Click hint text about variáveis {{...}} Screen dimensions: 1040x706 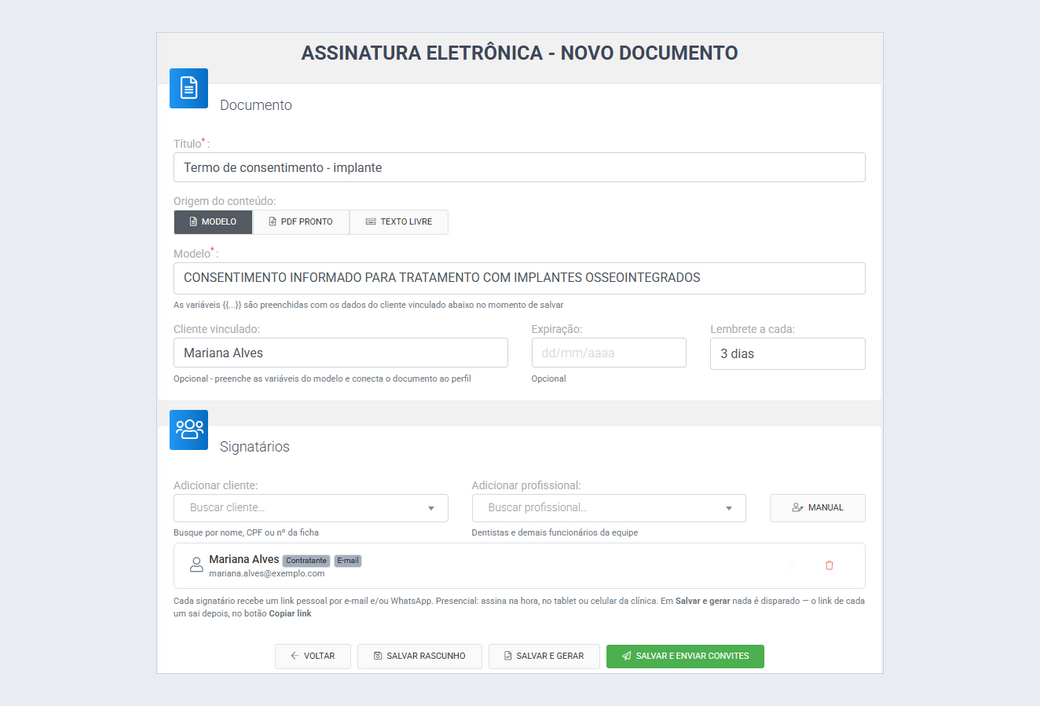(368, 305)
